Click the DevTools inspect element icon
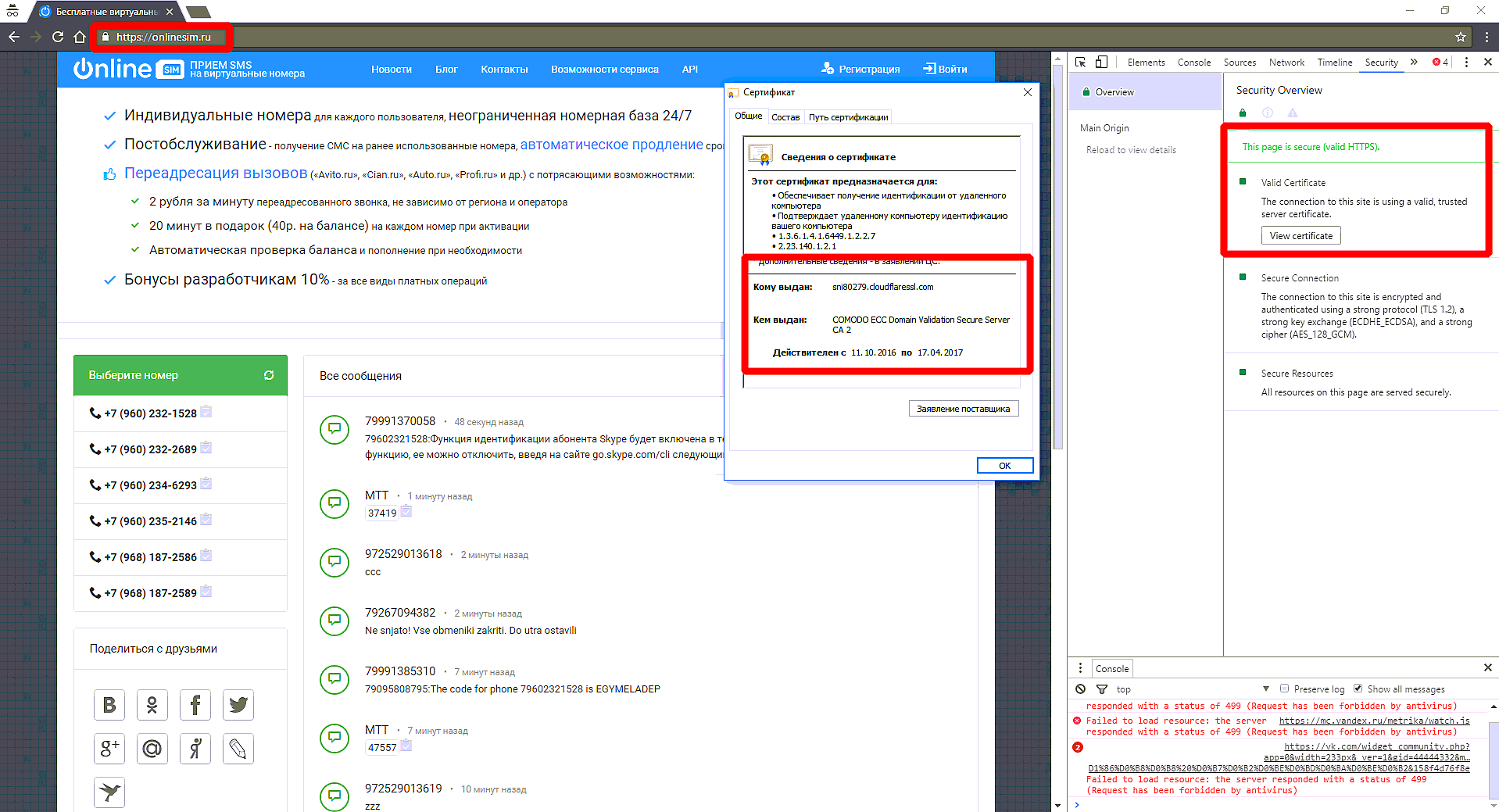The image size is (1499, 812). point(1080,63)
